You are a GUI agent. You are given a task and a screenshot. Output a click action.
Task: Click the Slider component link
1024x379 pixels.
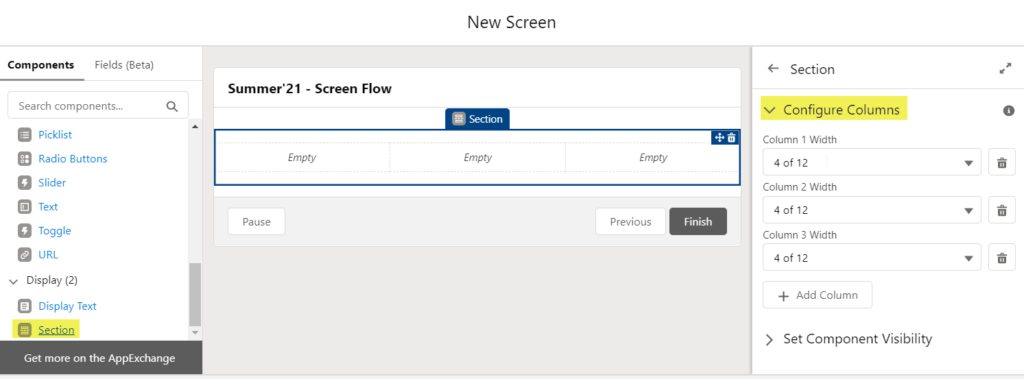click(52, 183)
